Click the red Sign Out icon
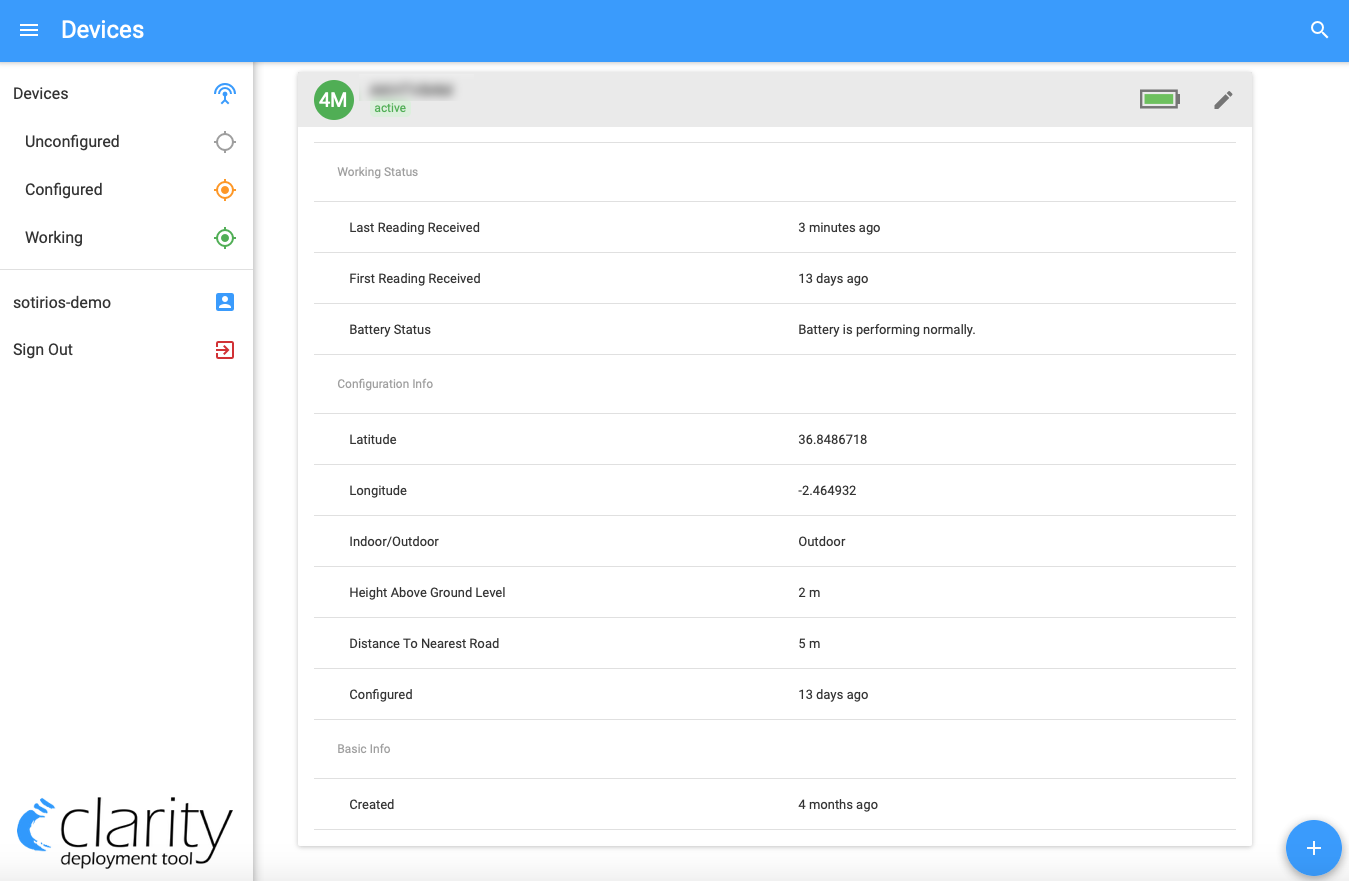Screen dimensions: 1349x881 [x=225, y=350]
